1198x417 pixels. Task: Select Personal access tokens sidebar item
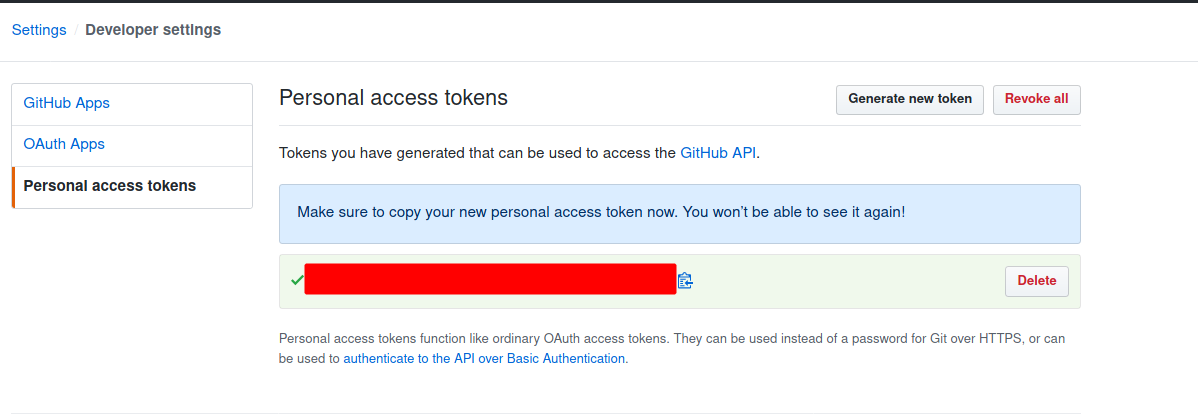[110, 186]
